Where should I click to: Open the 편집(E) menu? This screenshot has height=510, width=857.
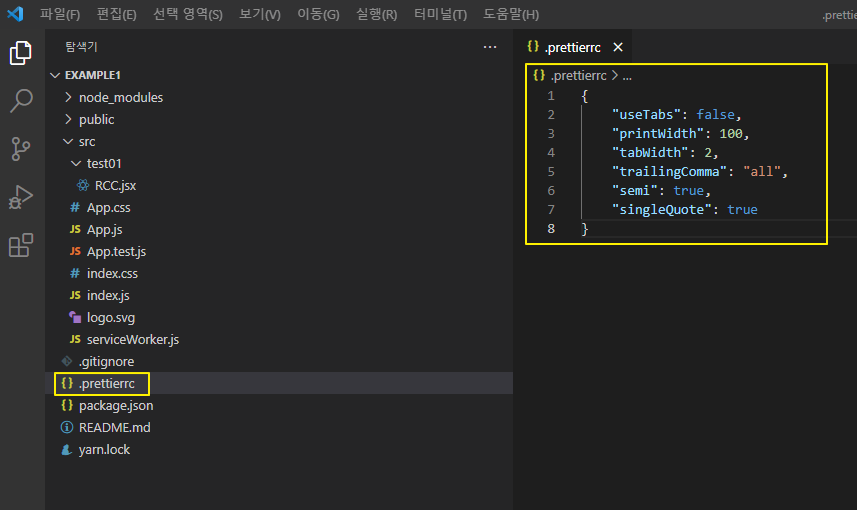[116, 14]
